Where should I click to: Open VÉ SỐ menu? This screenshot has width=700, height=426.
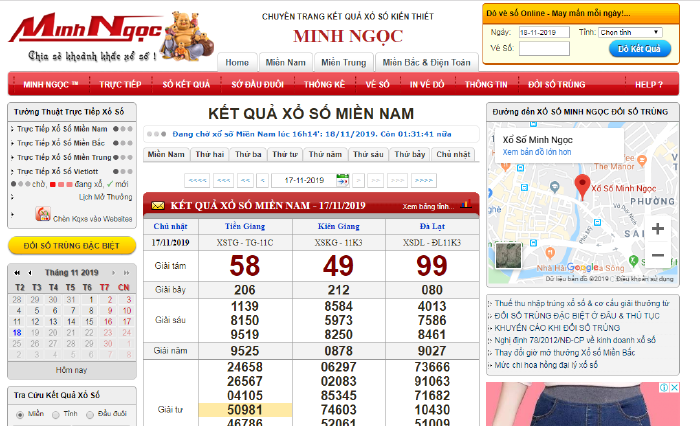pos(377,84)
